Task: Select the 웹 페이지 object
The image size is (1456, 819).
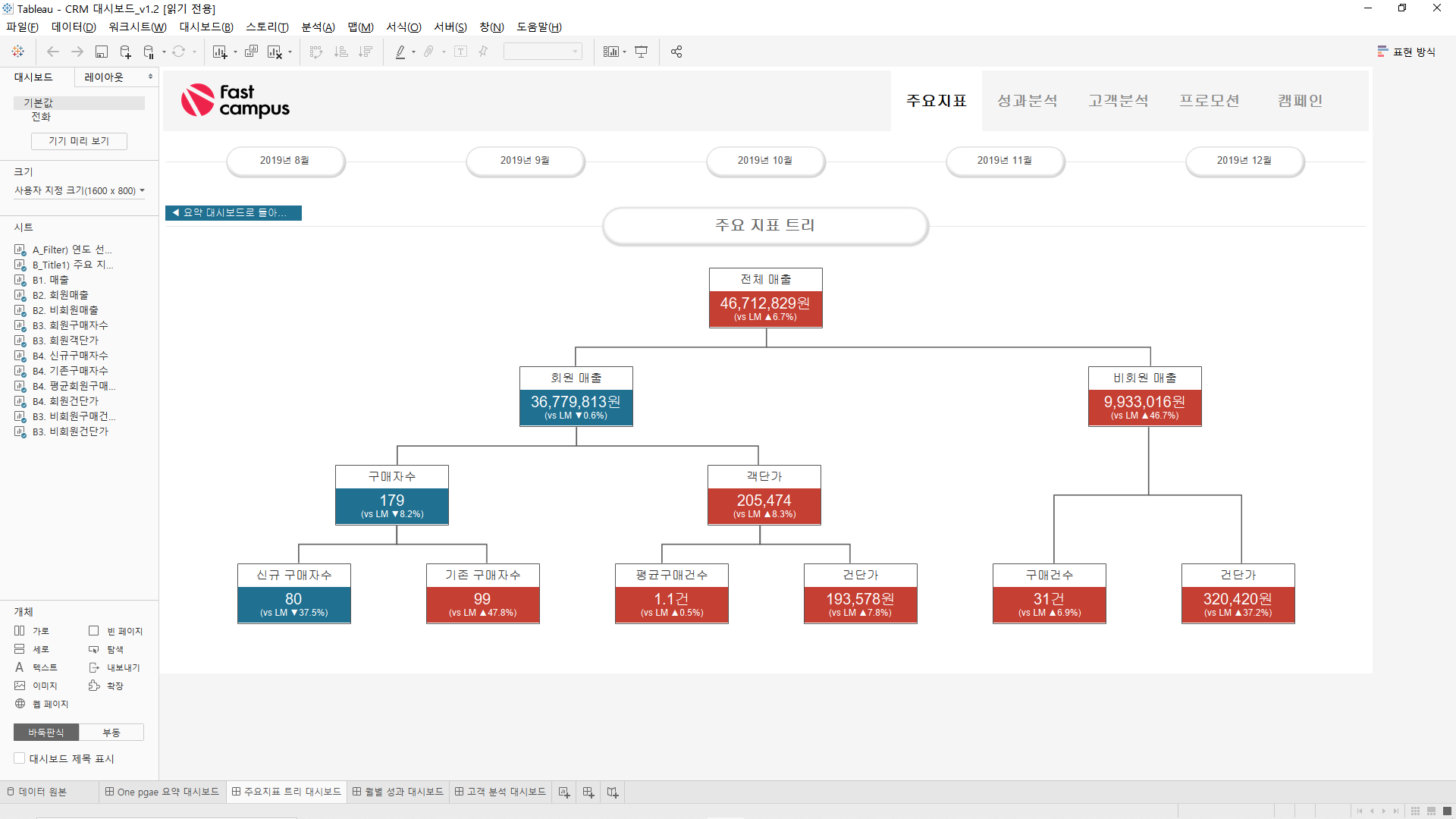Action: tap(42, 704)
